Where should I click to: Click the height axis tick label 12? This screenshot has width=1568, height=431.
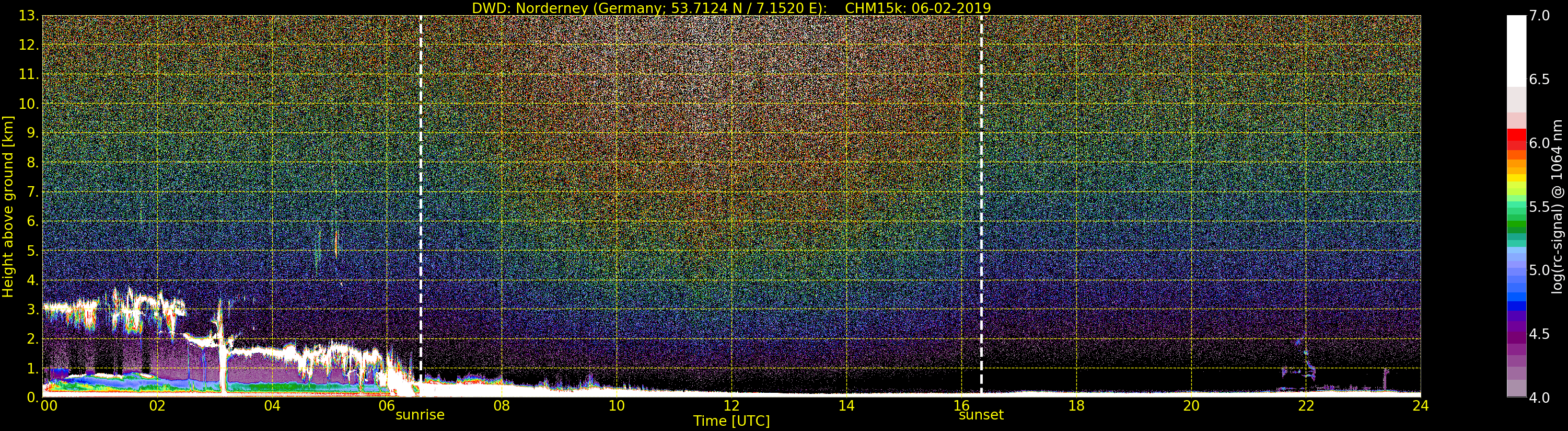(x=29, y=45)
